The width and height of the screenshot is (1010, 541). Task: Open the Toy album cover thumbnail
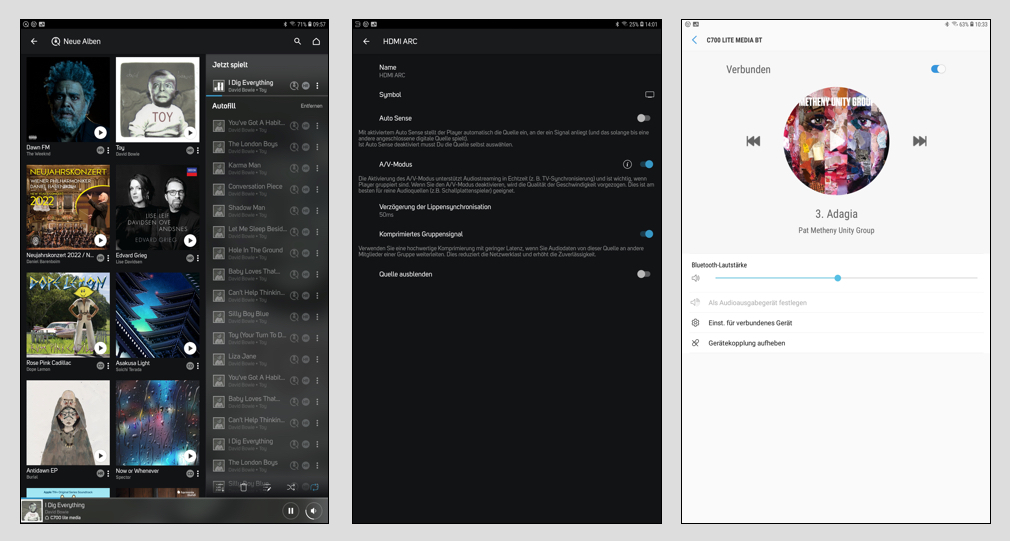158,99
